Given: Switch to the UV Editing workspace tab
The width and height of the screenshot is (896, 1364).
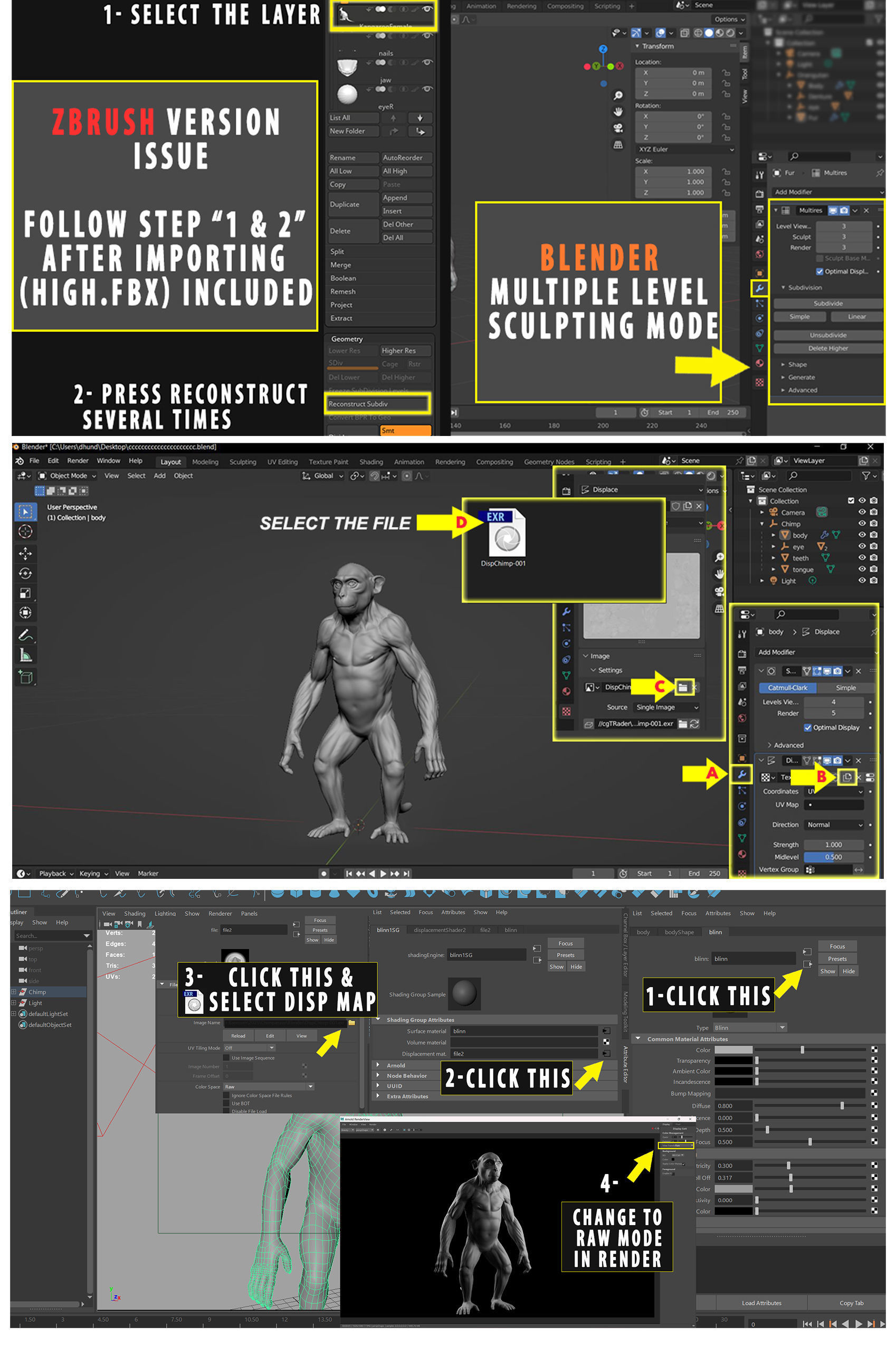Looking at the screenshot, I should pos(282,462).
